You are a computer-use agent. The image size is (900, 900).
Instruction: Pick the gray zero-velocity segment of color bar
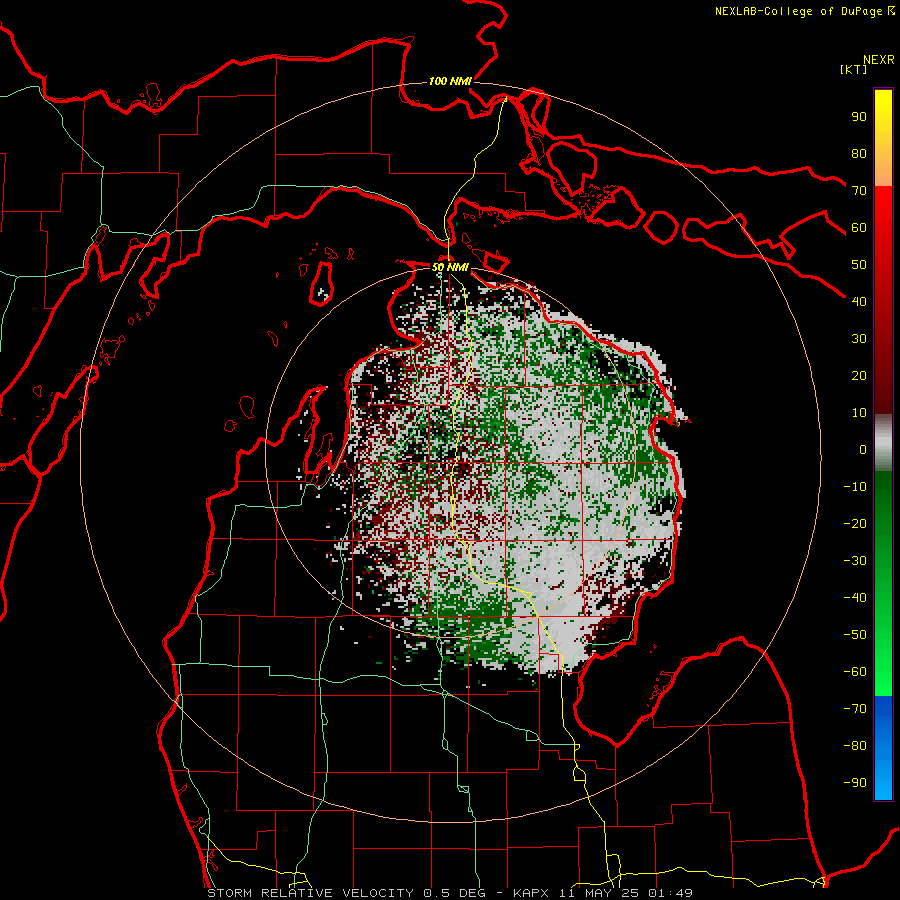pos(883,443)
